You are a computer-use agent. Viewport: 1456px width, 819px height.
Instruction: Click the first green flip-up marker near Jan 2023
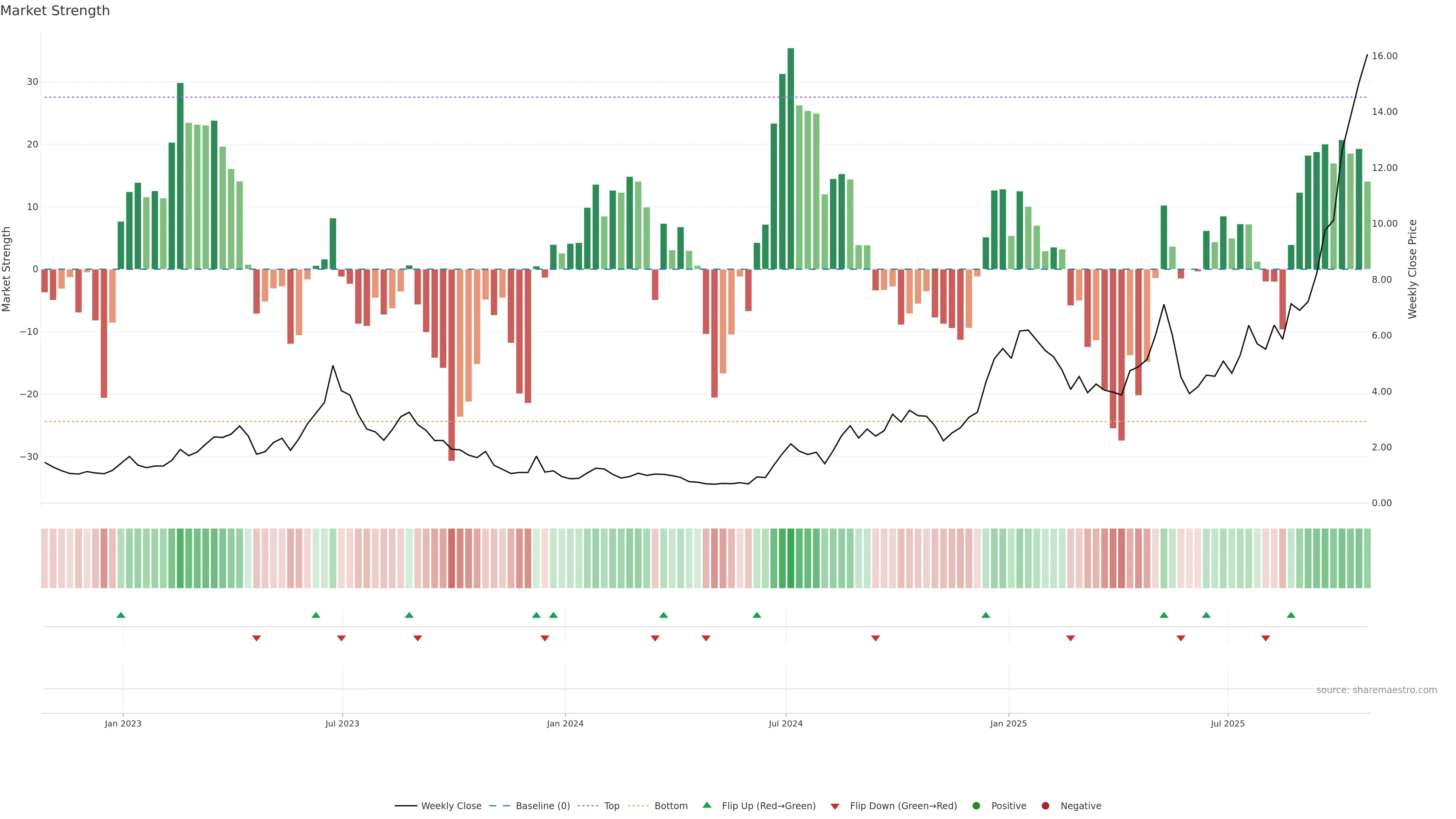[x=121, y=615]
